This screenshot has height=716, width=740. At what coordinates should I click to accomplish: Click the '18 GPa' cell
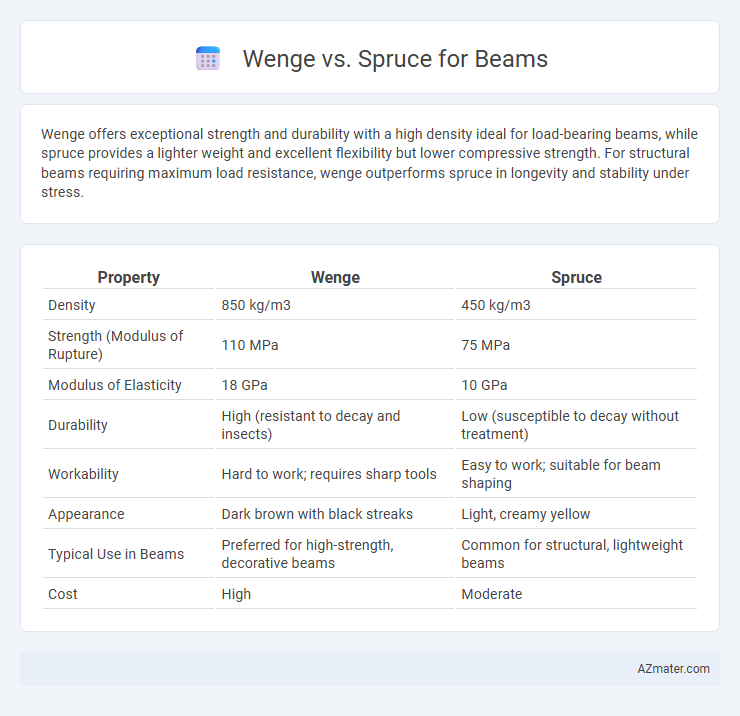[244, 385]
